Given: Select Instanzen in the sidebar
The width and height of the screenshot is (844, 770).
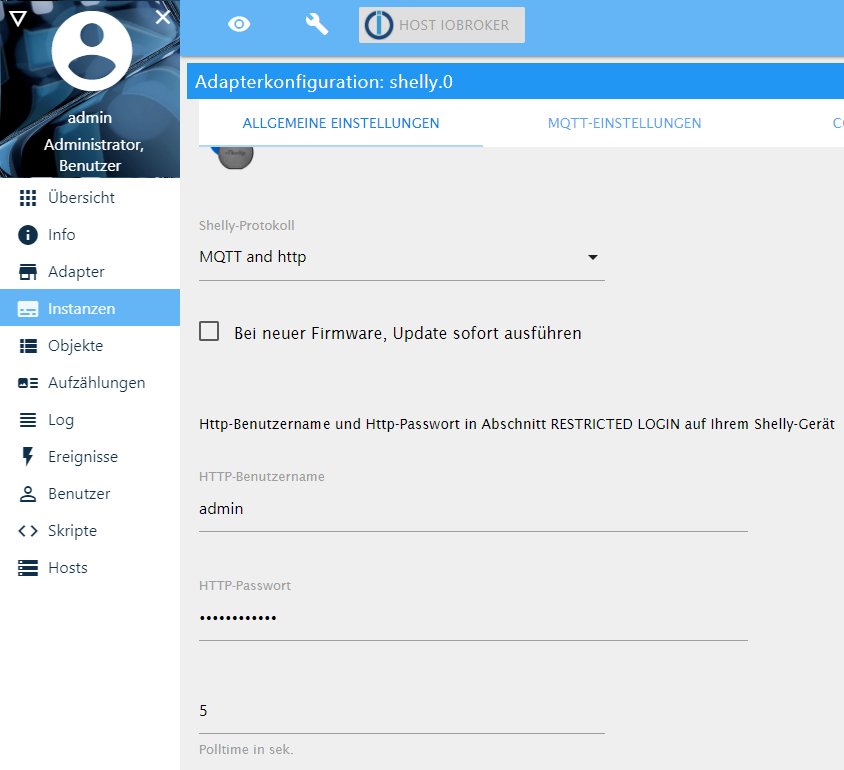Looking at the screenshot, I should pyautogui.click(x=90, y=308).
